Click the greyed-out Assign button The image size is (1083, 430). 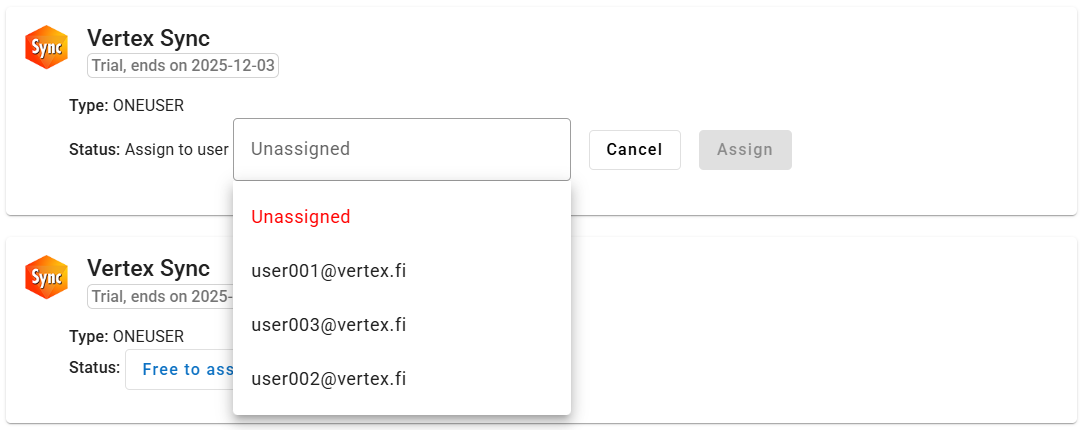tap(745, 150)
